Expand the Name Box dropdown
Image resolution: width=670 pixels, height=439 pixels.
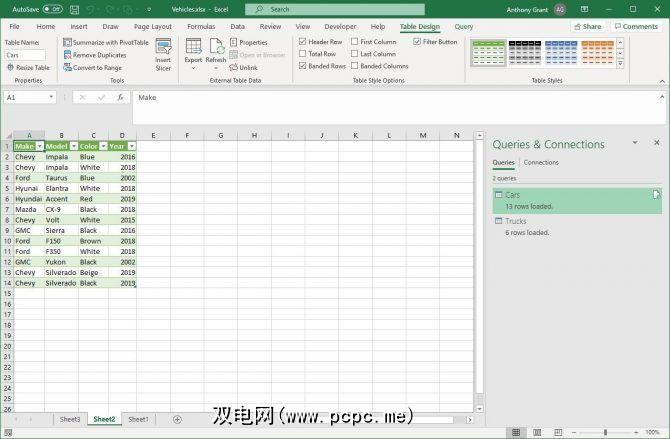[51, 98]
